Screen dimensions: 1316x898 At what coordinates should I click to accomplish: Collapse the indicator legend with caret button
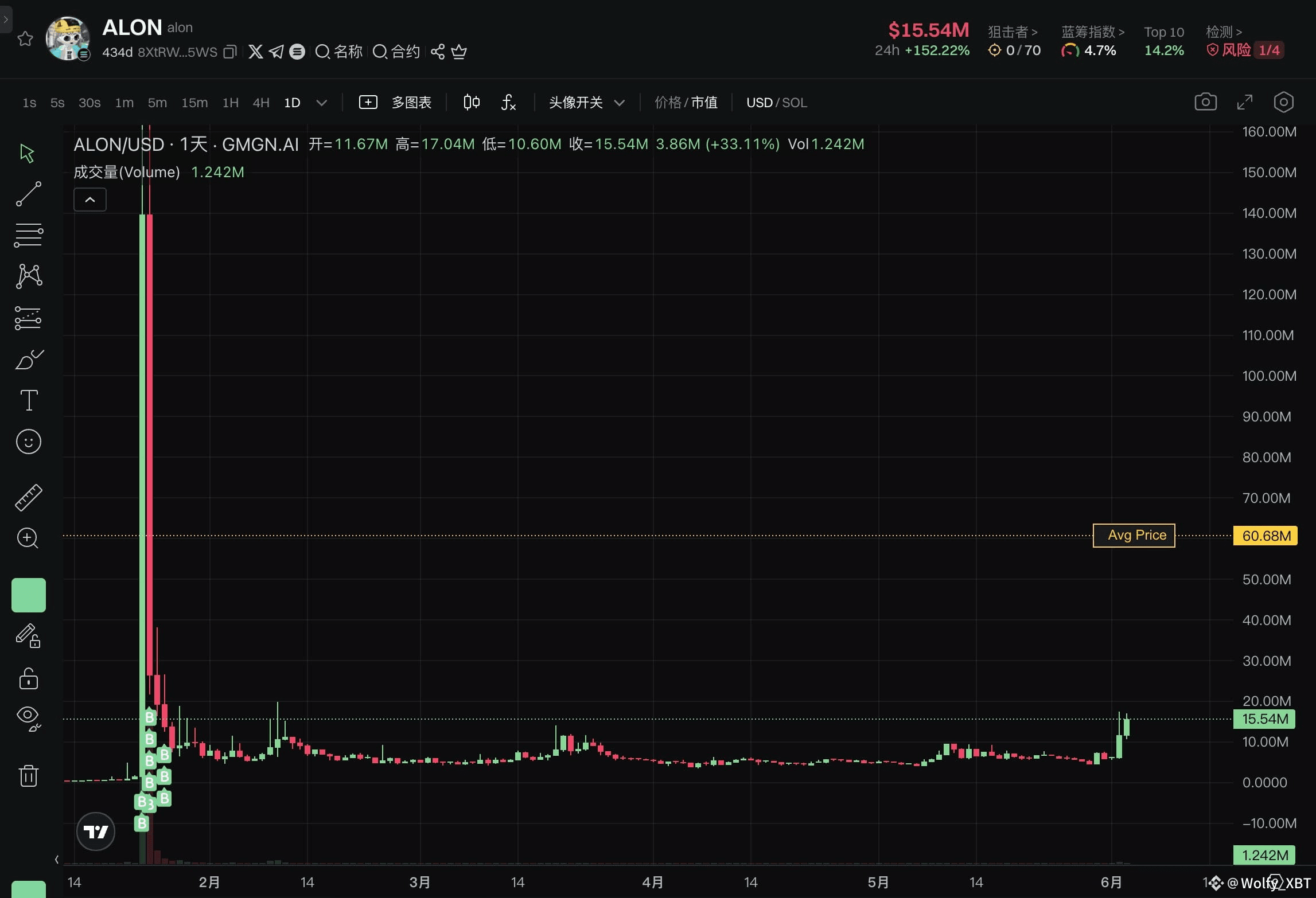point(90,200)
